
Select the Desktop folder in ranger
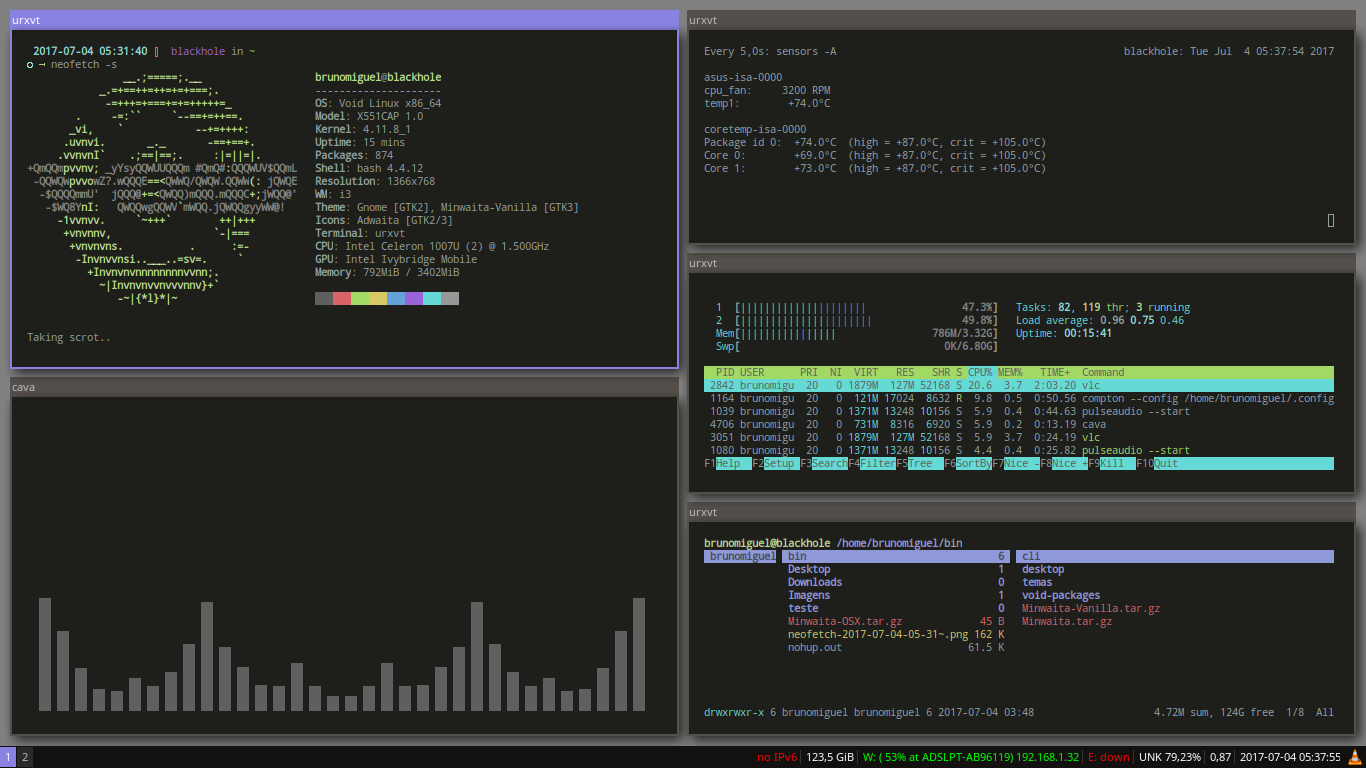point(894,569)
